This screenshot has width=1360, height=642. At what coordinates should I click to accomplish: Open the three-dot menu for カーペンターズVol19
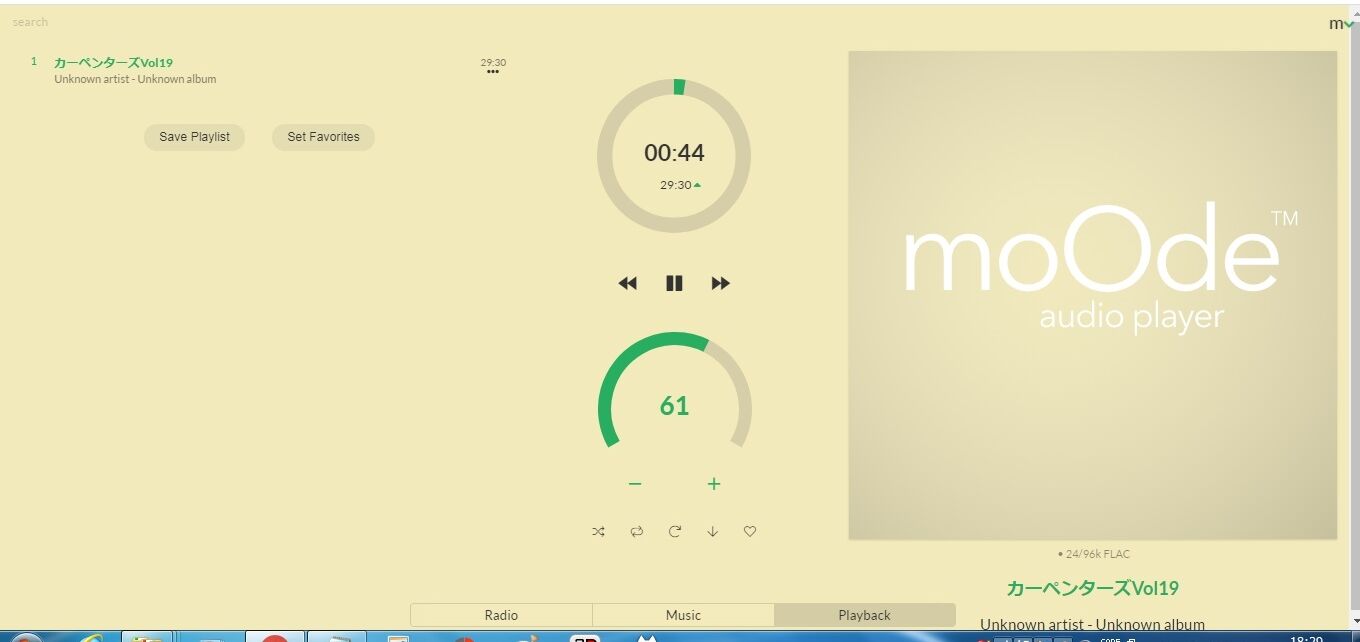493,72
